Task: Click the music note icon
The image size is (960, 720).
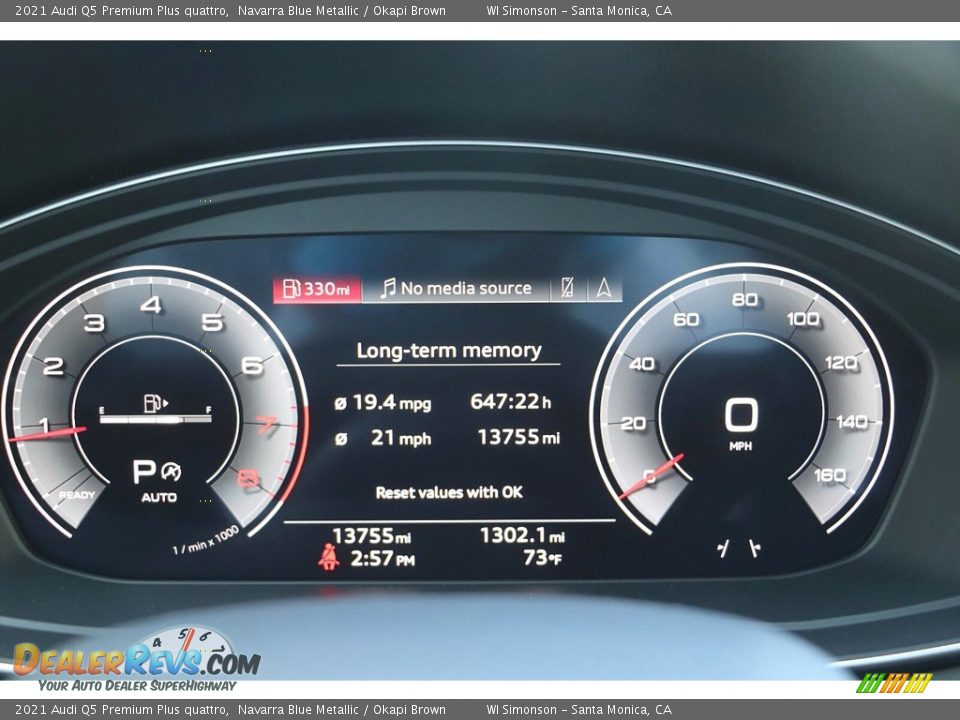Action: tap(388, 288)
